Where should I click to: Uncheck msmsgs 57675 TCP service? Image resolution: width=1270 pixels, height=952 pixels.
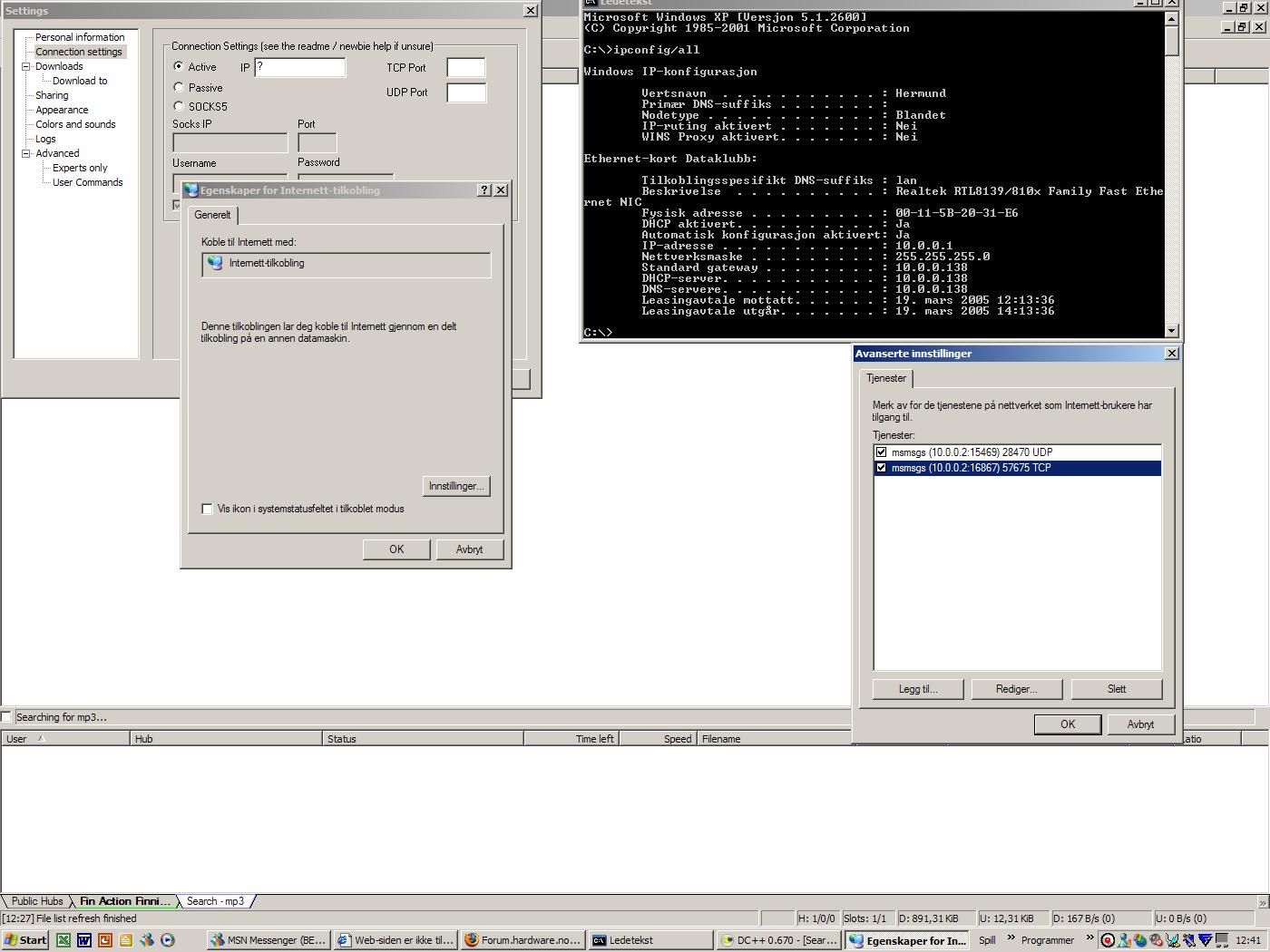point(881,468)
